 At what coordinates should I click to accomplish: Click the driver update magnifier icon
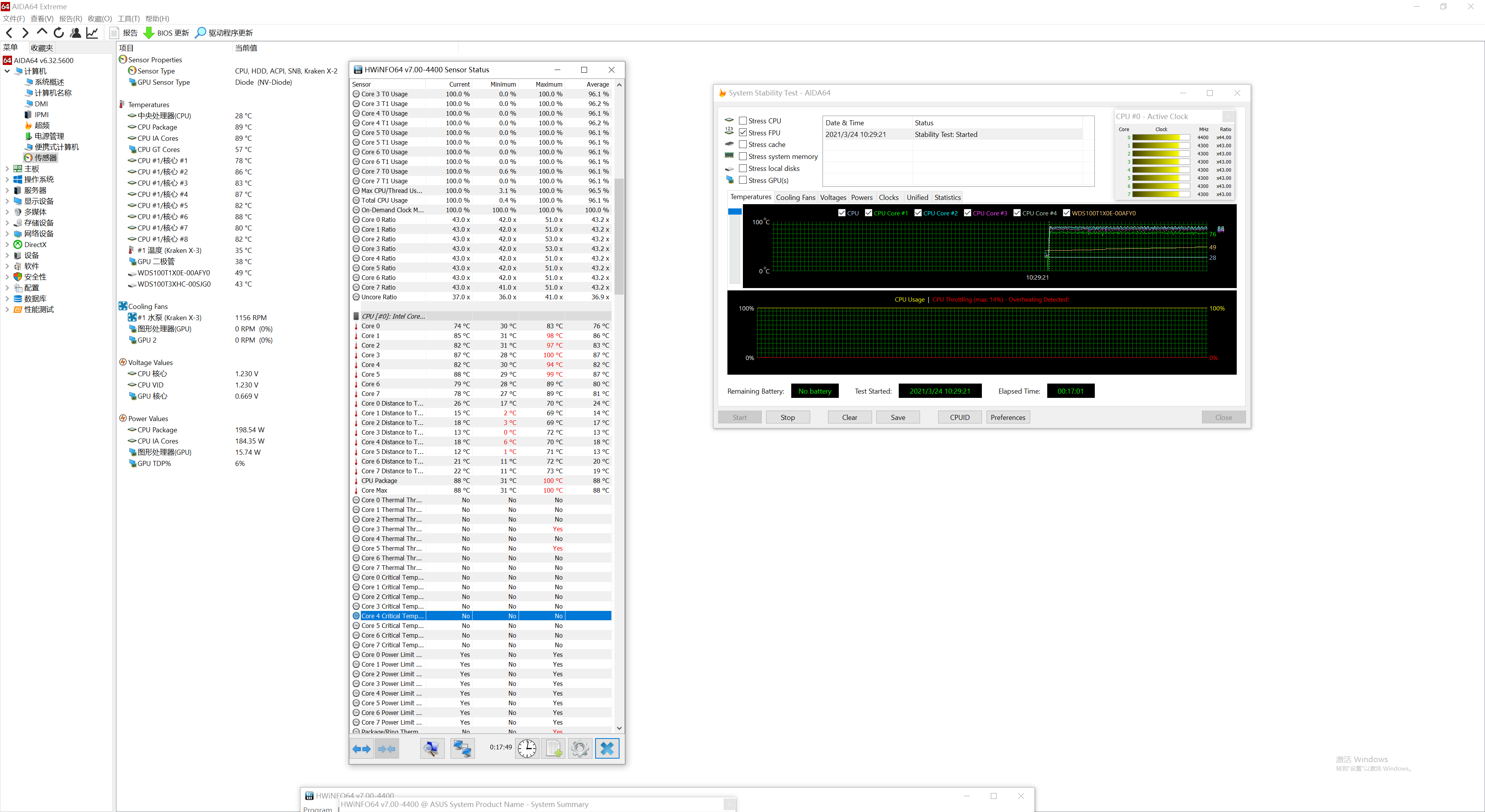[x=200, y=33]
